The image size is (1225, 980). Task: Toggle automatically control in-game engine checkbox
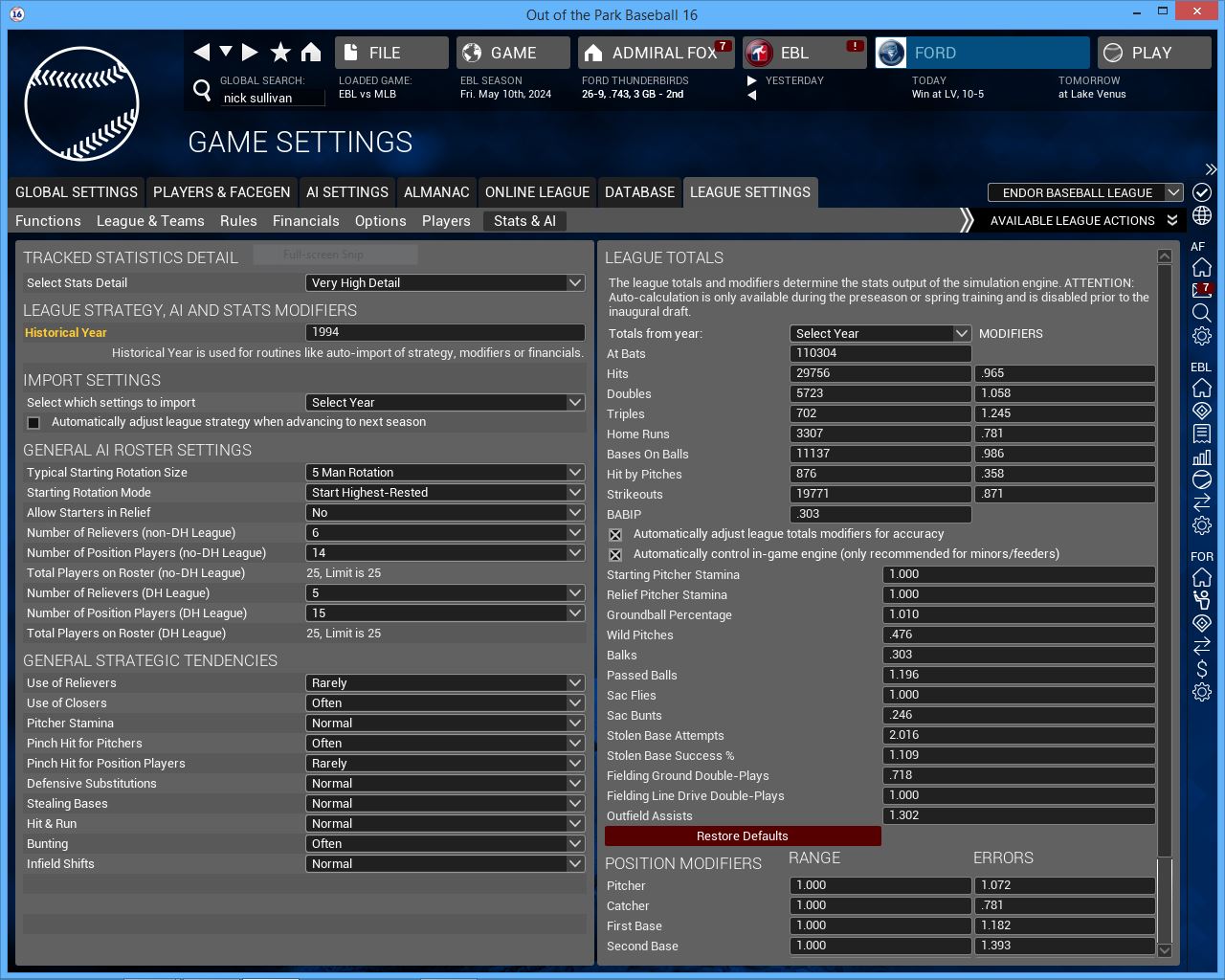pos(615,555)
